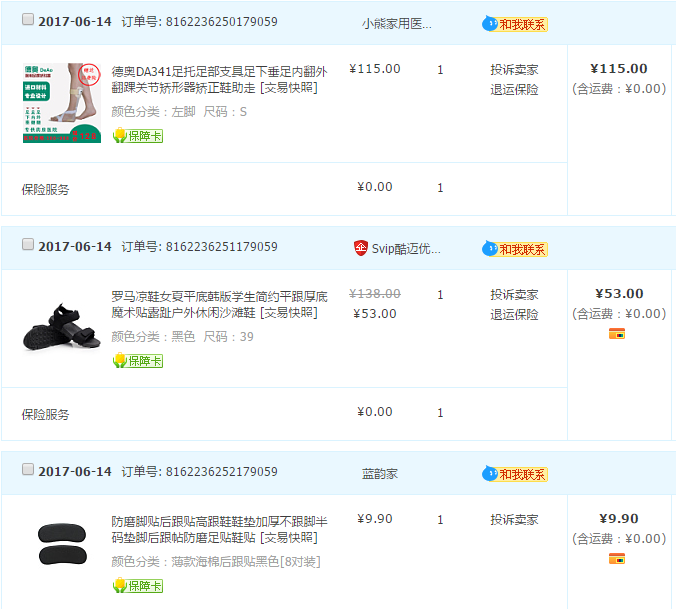Click 和我联系 chat icon for 小熊家用医 order
The width and height of the screenshot is (676, 609).
click(x=514, y=24)
